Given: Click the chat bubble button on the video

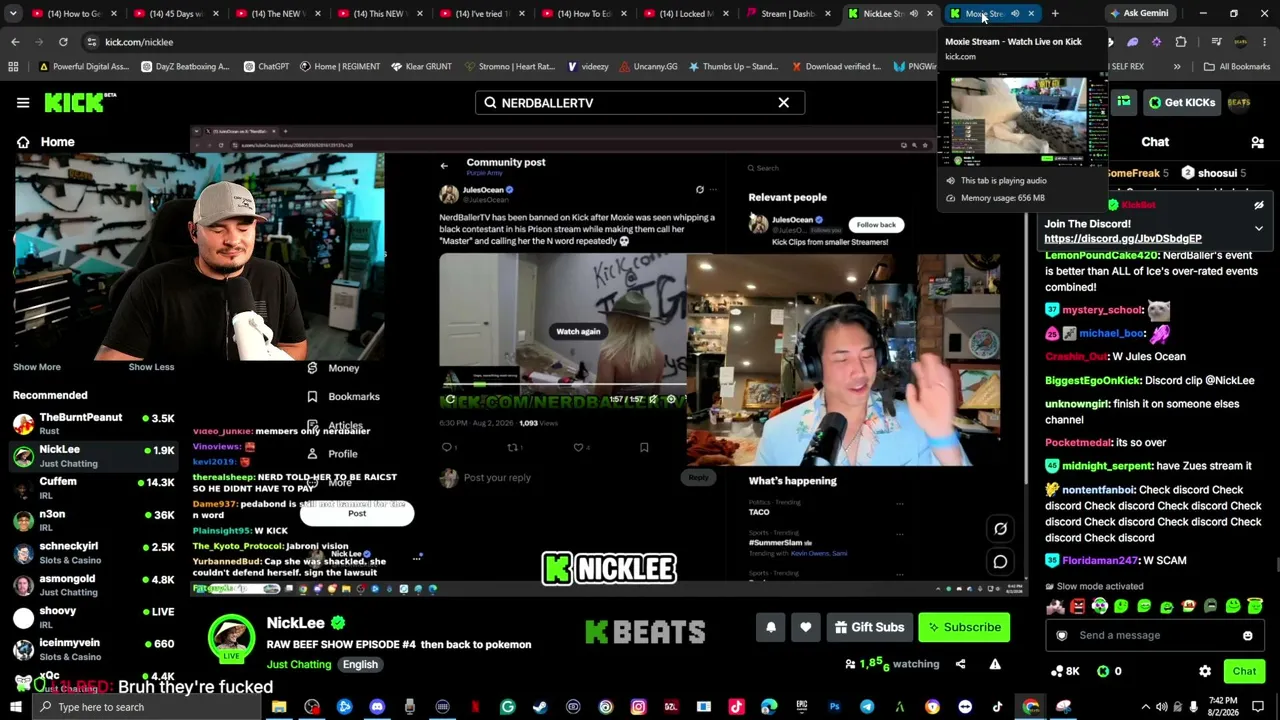Looking at the screenshot, I should pos(1000,562).
